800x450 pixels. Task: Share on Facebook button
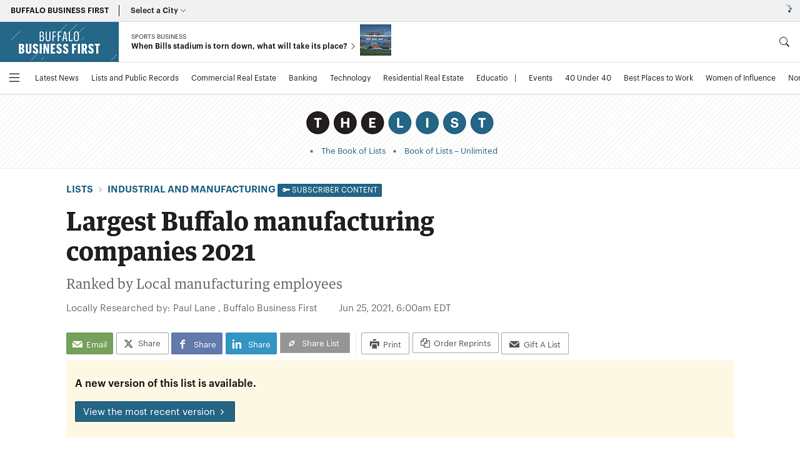(197, 343)
